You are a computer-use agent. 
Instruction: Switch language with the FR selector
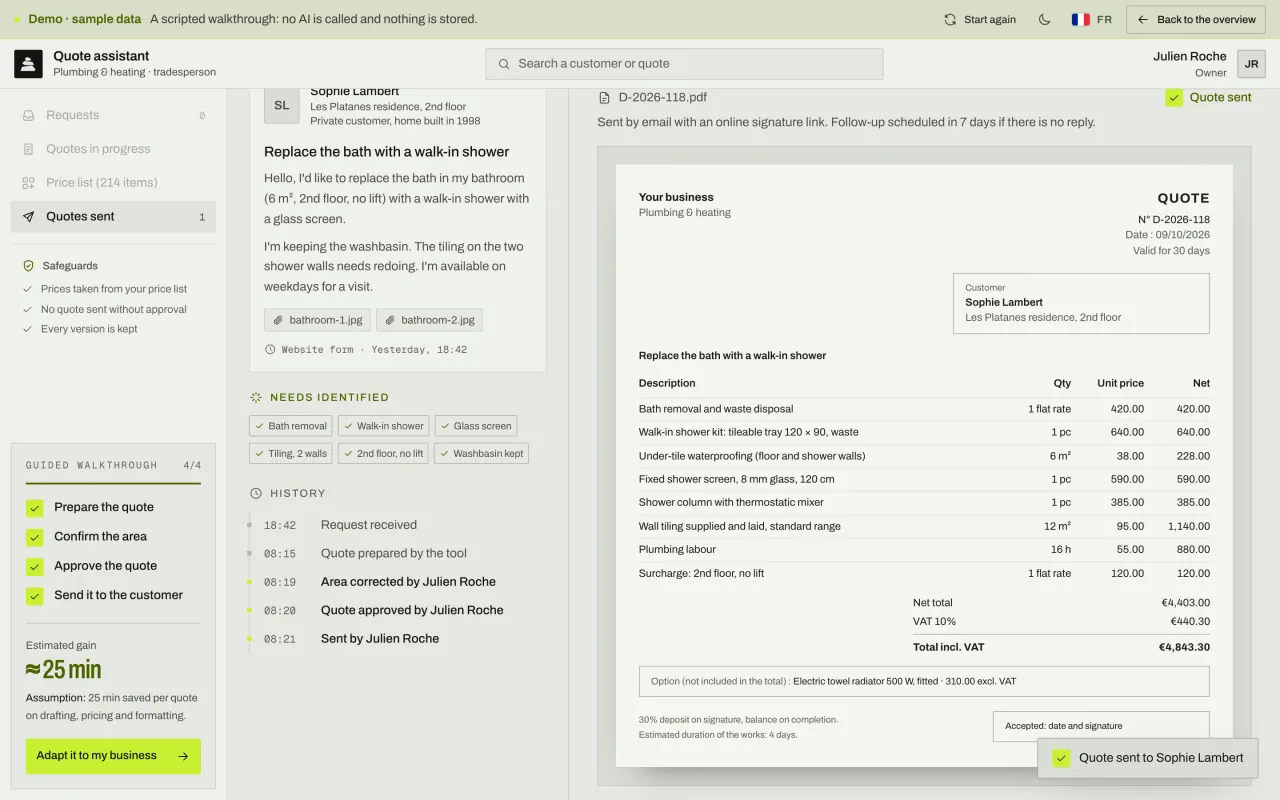tap(1091, 19)
